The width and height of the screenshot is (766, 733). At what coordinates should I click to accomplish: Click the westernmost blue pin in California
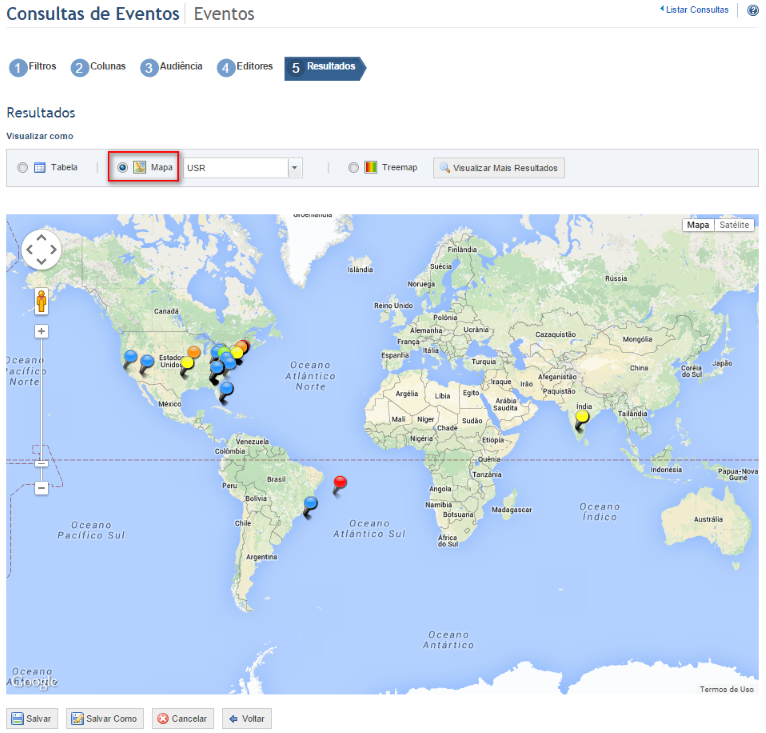point(130,359)
